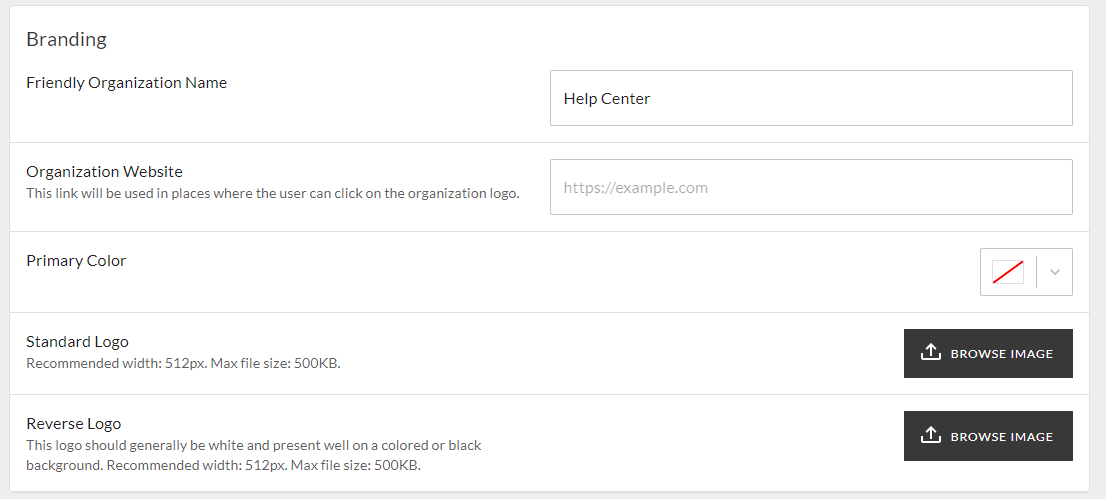
Task: Click the Branding section heading
Action: coord(66,40)
